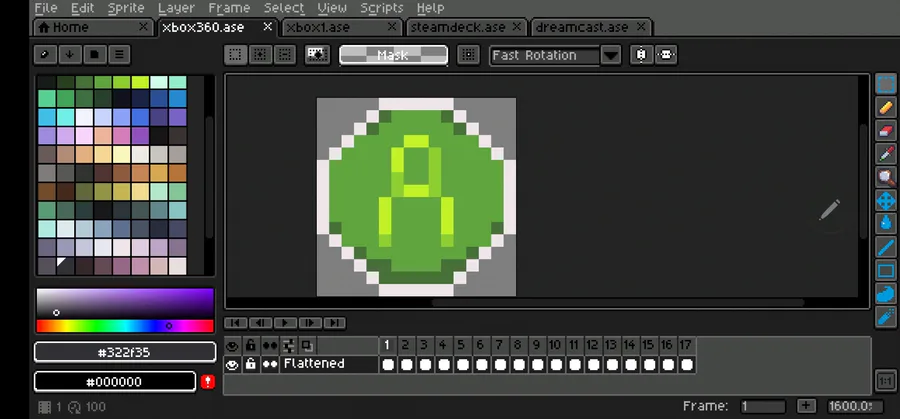This screenshot has width=900, height=419.
Task: Select the Rectangle shape tool
Action: click(x=886, y=270)
